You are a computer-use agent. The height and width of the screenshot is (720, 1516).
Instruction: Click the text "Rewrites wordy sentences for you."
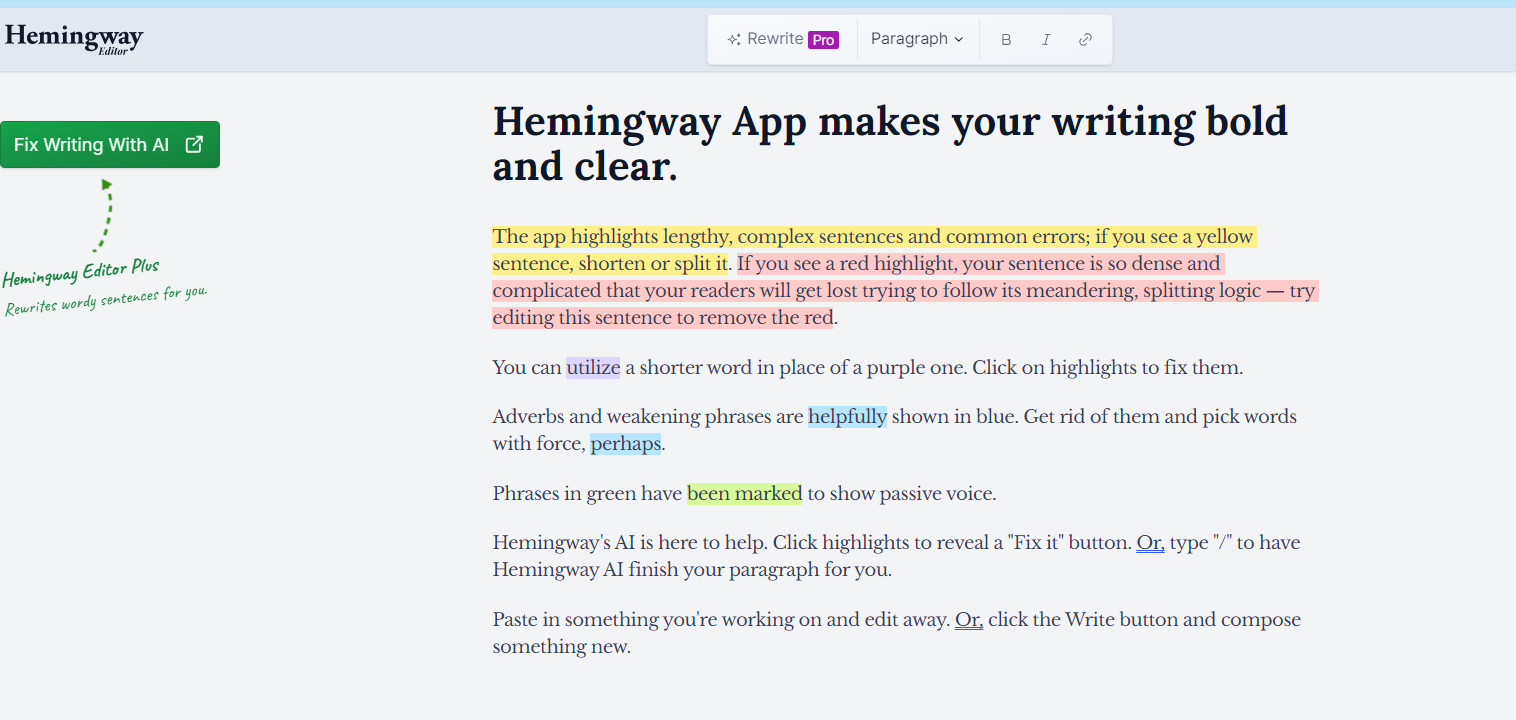click(x=106, y=301)
